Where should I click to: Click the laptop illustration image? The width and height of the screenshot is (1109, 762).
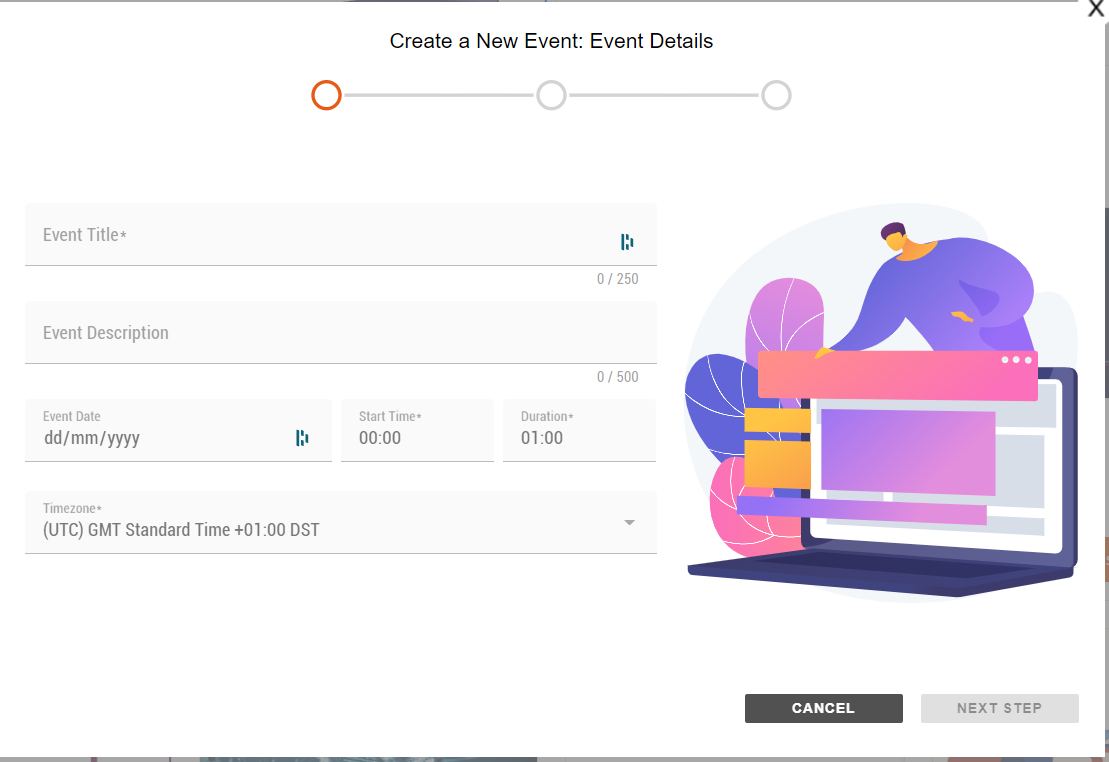click(x=880, y=400)
